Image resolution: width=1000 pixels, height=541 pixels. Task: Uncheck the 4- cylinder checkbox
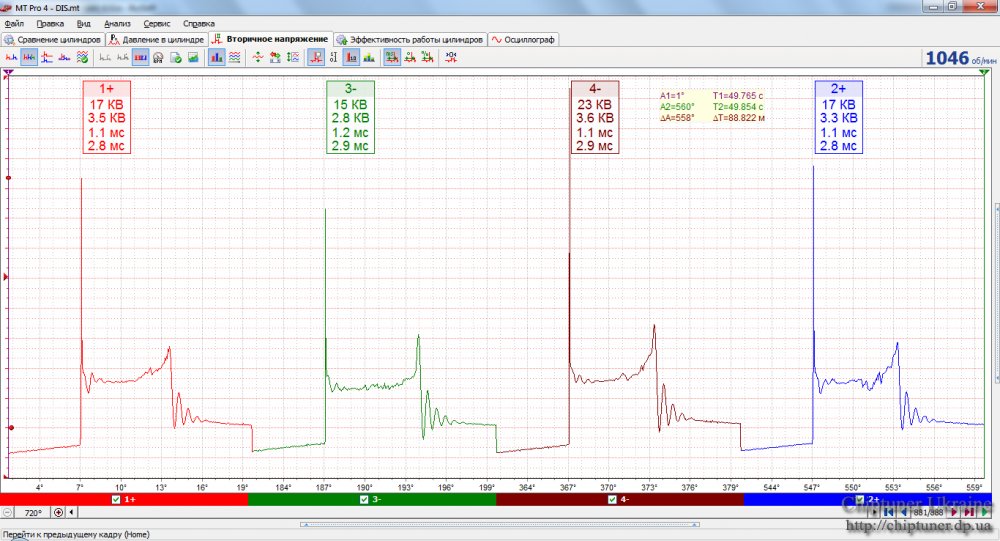pyautogui.click(x=612, y=500)
